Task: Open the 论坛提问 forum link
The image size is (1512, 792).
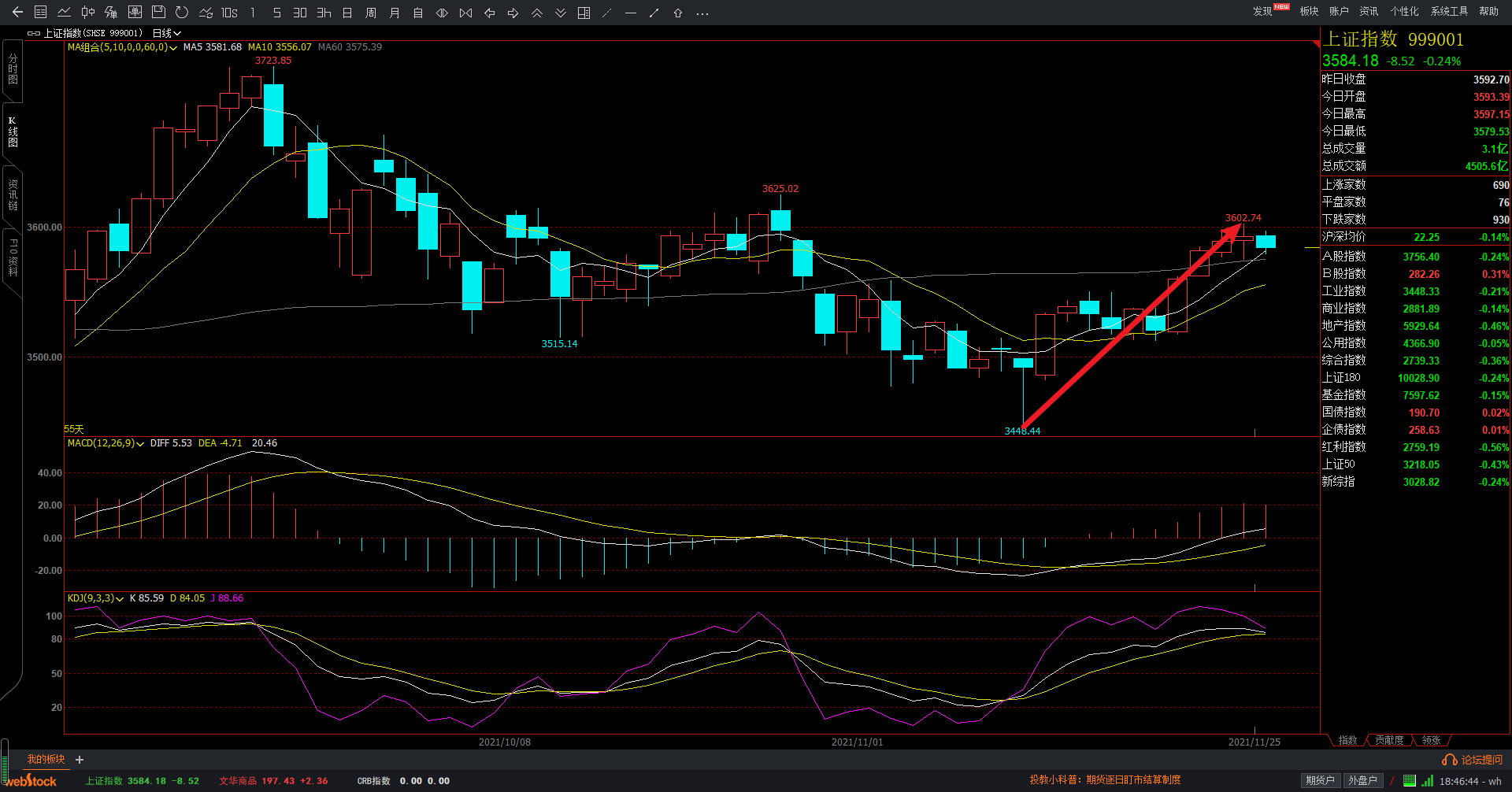Action: click(1473, 760)
